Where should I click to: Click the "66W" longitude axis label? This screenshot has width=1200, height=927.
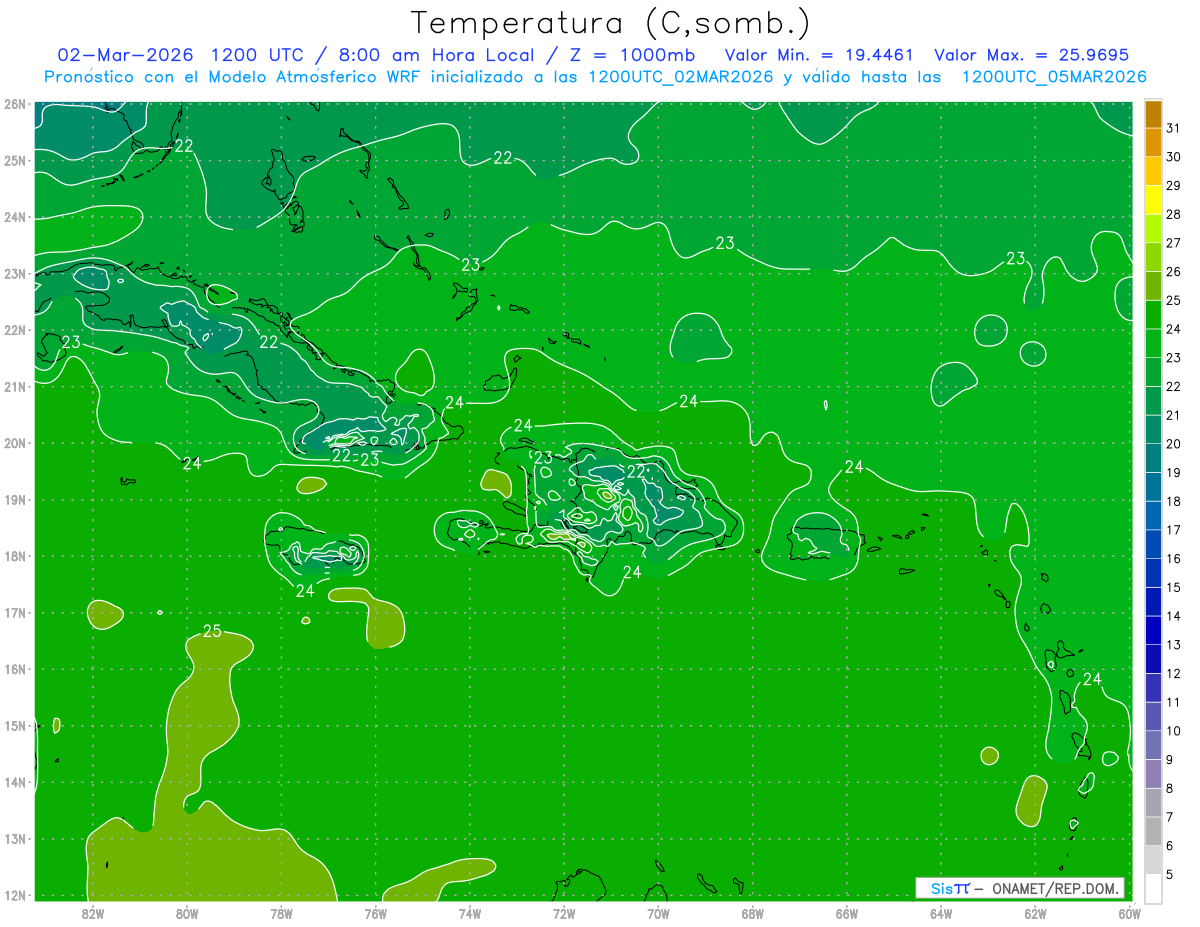coord(847,913)
